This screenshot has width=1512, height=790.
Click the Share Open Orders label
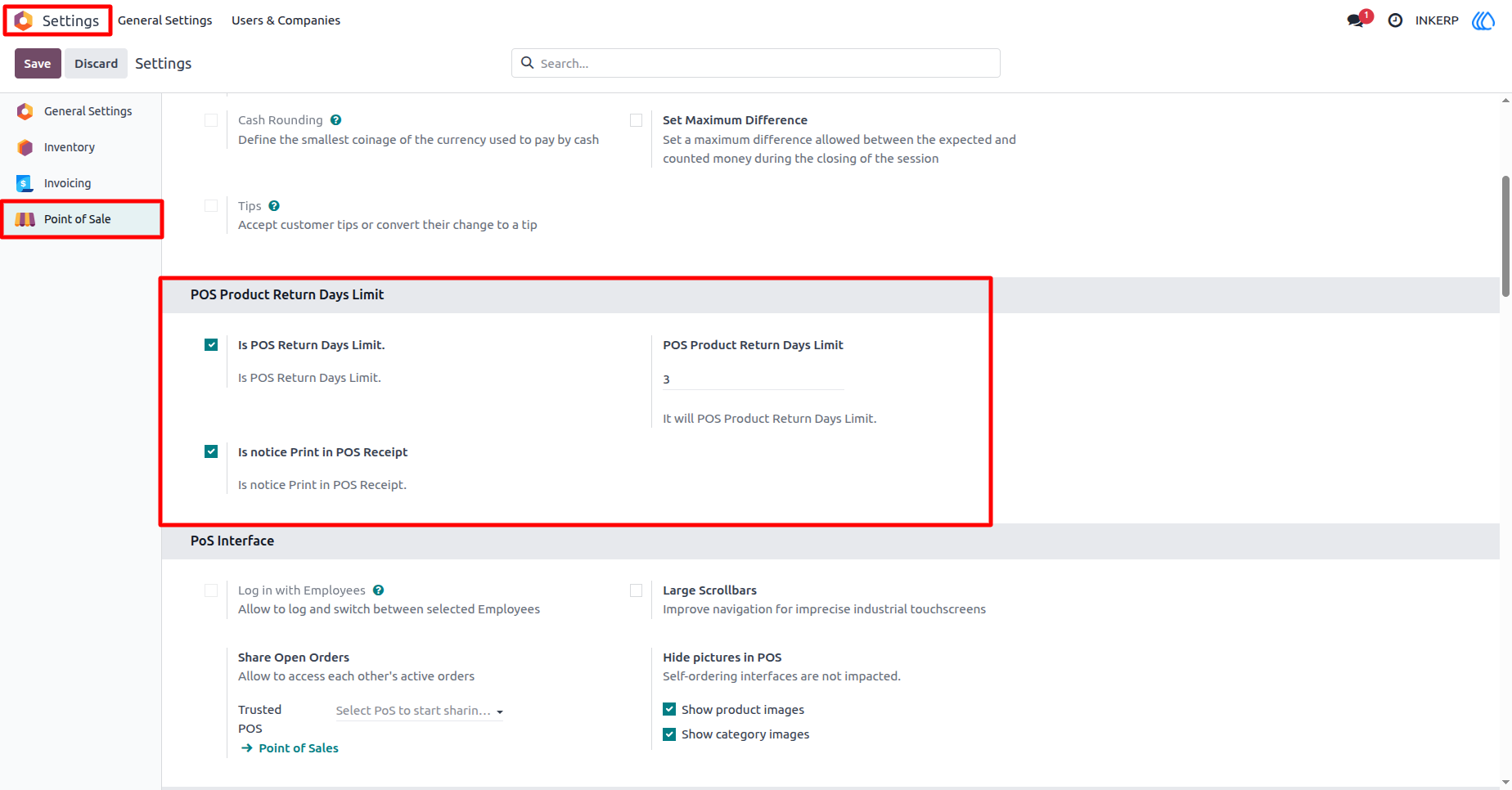pos(294,658)
